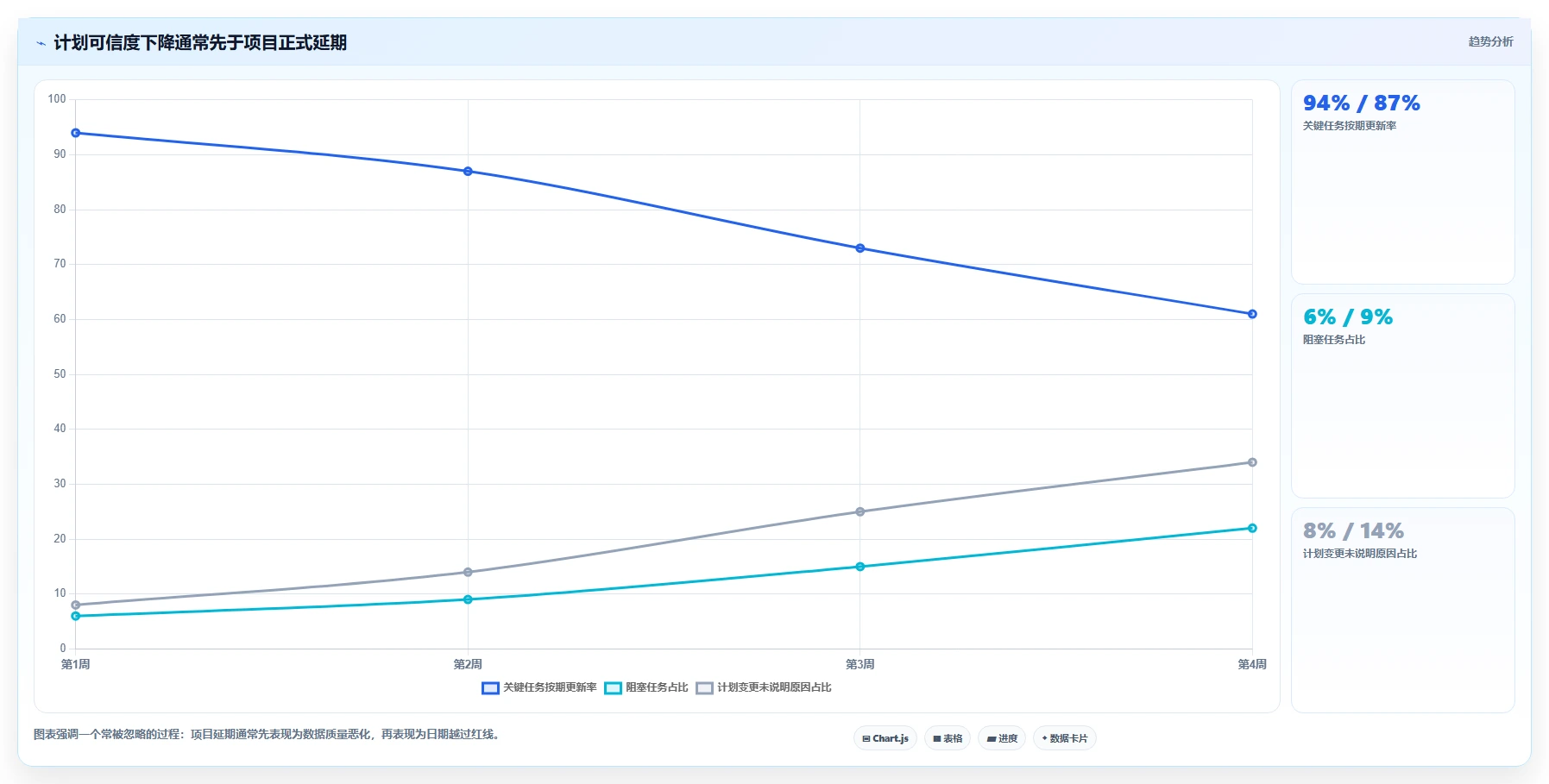Select the gray data point at 第2周 (14)
Viewport: 1549px width, 784px height.
pos(468,572)
